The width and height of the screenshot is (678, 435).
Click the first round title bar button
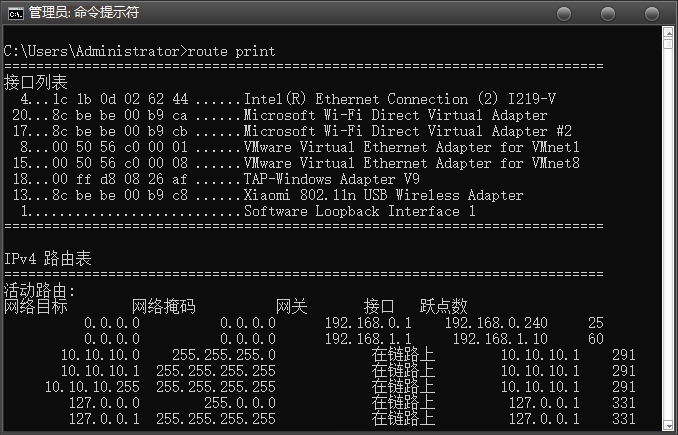(564, 14)
